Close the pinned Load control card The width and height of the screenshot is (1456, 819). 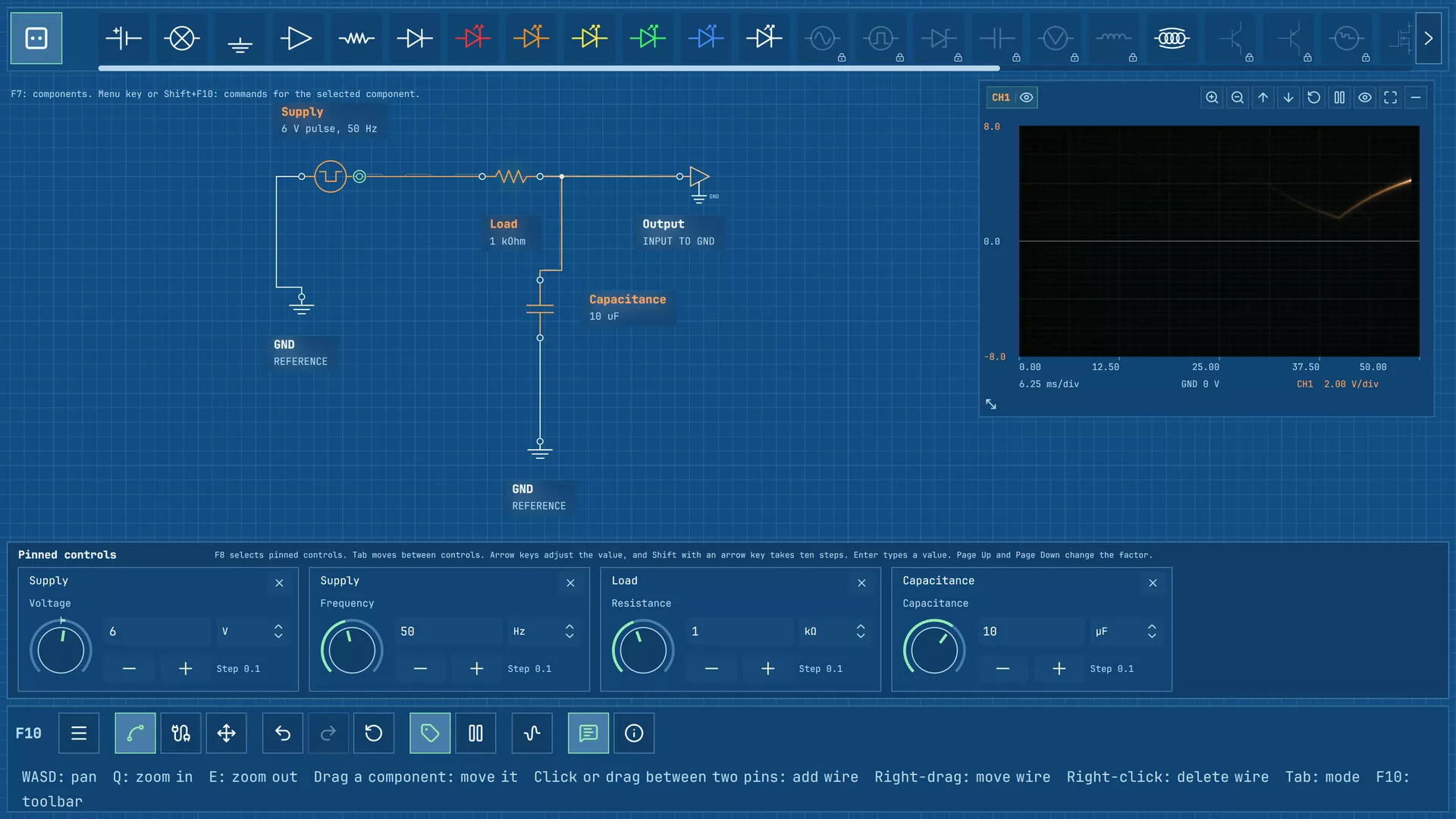point(861,582)
